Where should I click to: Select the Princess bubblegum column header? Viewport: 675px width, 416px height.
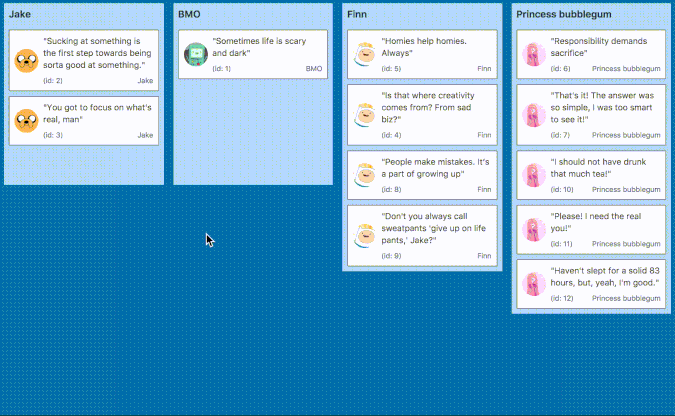click(x=564, y=14)
